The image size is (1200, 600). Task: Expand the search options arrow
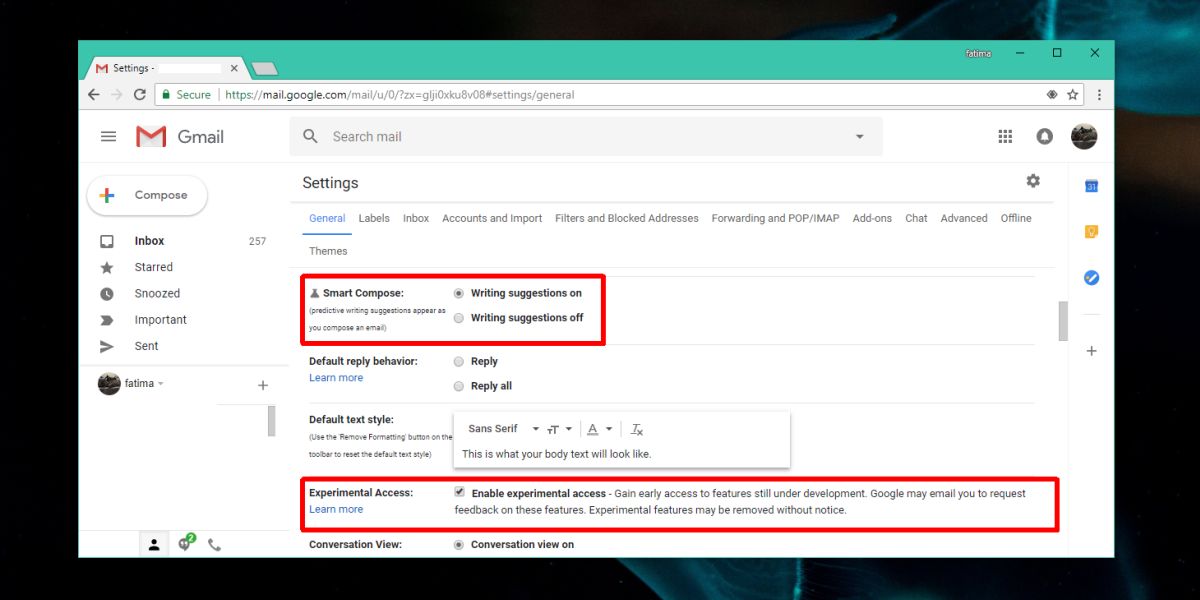point(859,137)
